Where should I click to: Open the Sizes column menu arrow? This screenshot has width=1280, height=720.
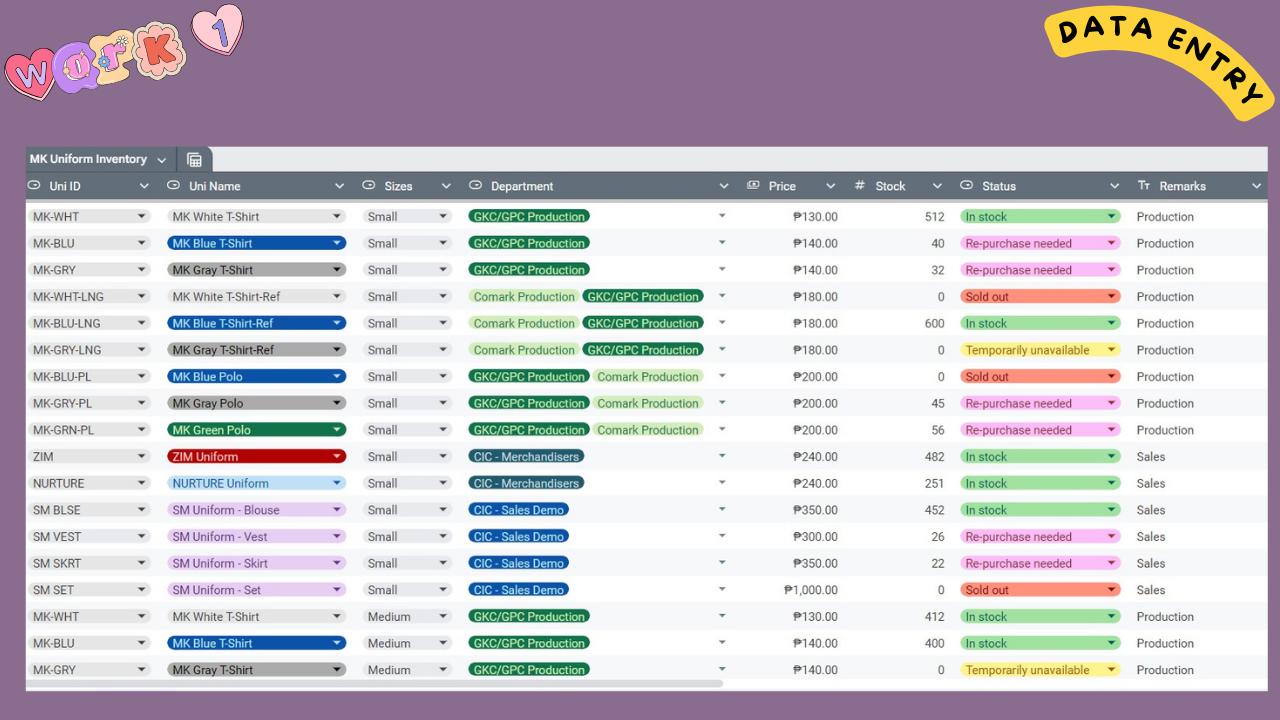click(x=446, y=186)
